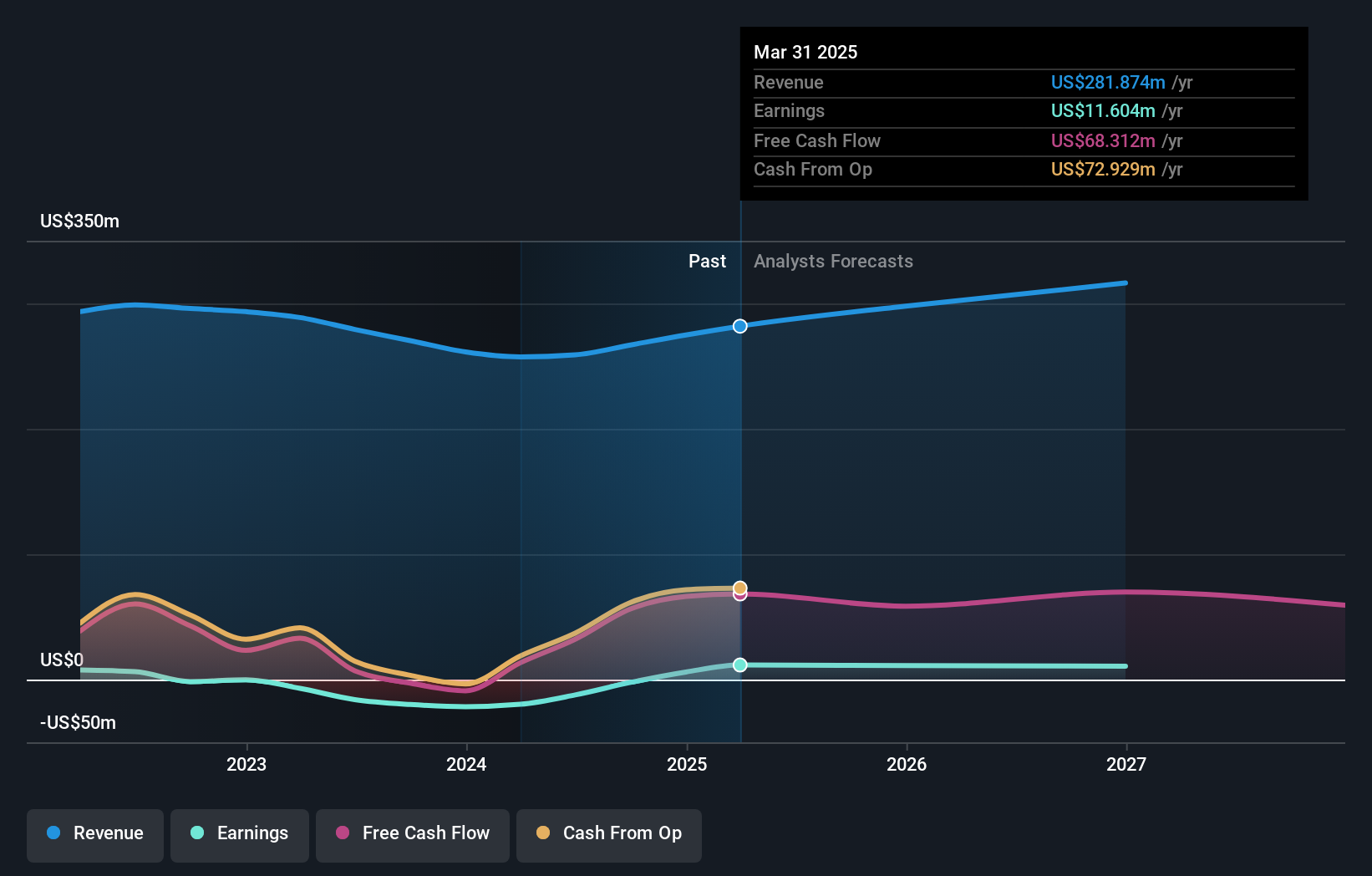
Task: Click the Analysts Forecasts label
Action: tap(834, 262)
